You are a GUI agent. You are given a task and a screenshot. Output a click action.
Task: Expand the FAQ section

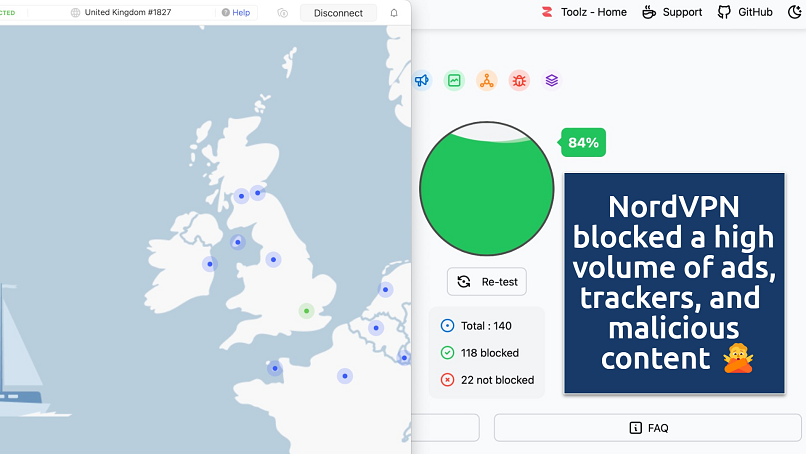click(649, 428)
